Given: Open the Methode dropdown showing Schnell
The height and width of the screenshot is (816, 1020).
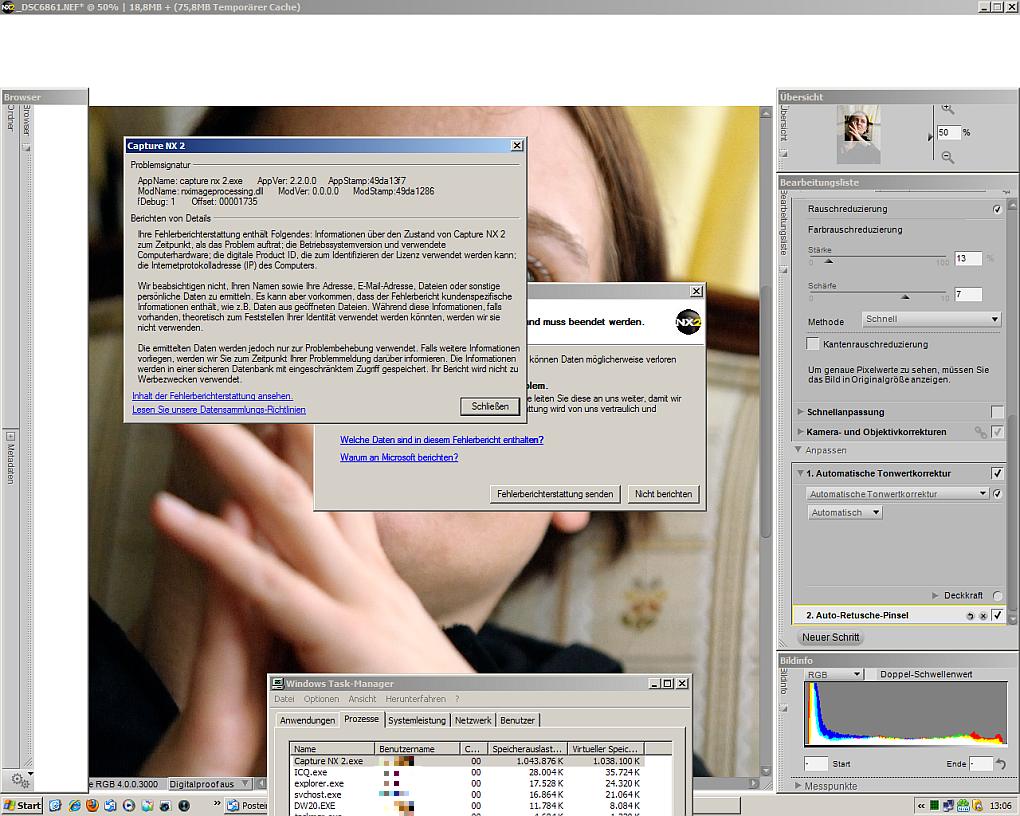Looking at the screenshot, I should coord(931,319).
